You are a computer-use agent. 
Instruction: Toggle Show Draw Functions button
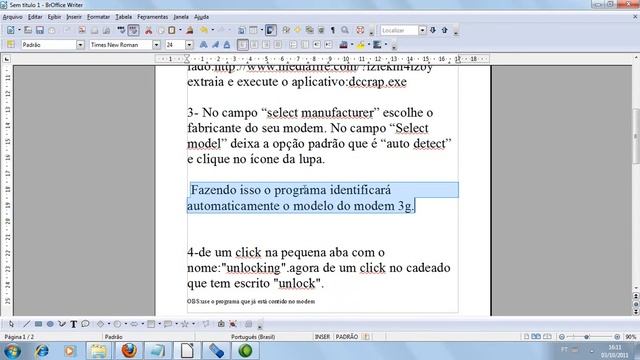pos(271,30)
